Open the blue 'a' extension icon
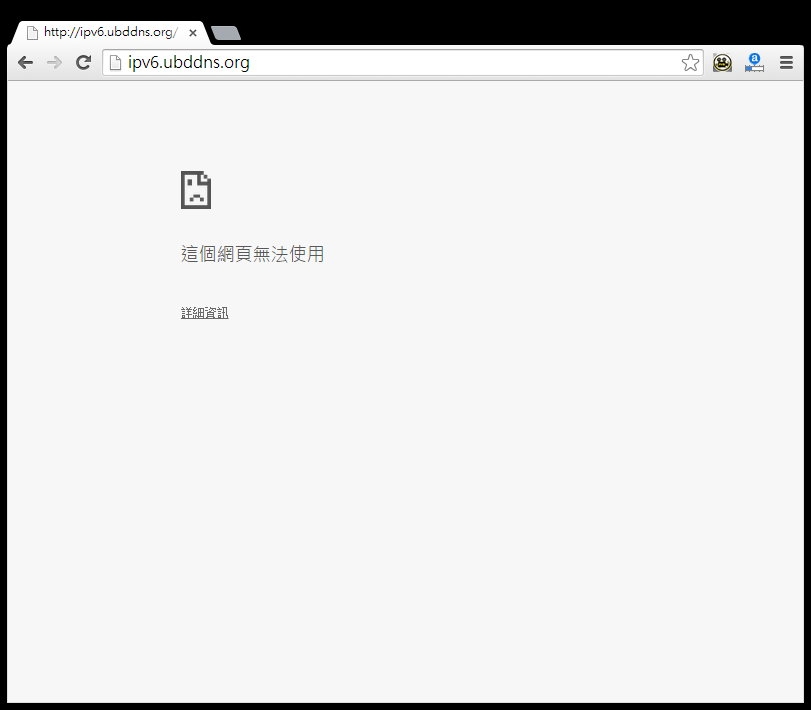 point(754,63)
